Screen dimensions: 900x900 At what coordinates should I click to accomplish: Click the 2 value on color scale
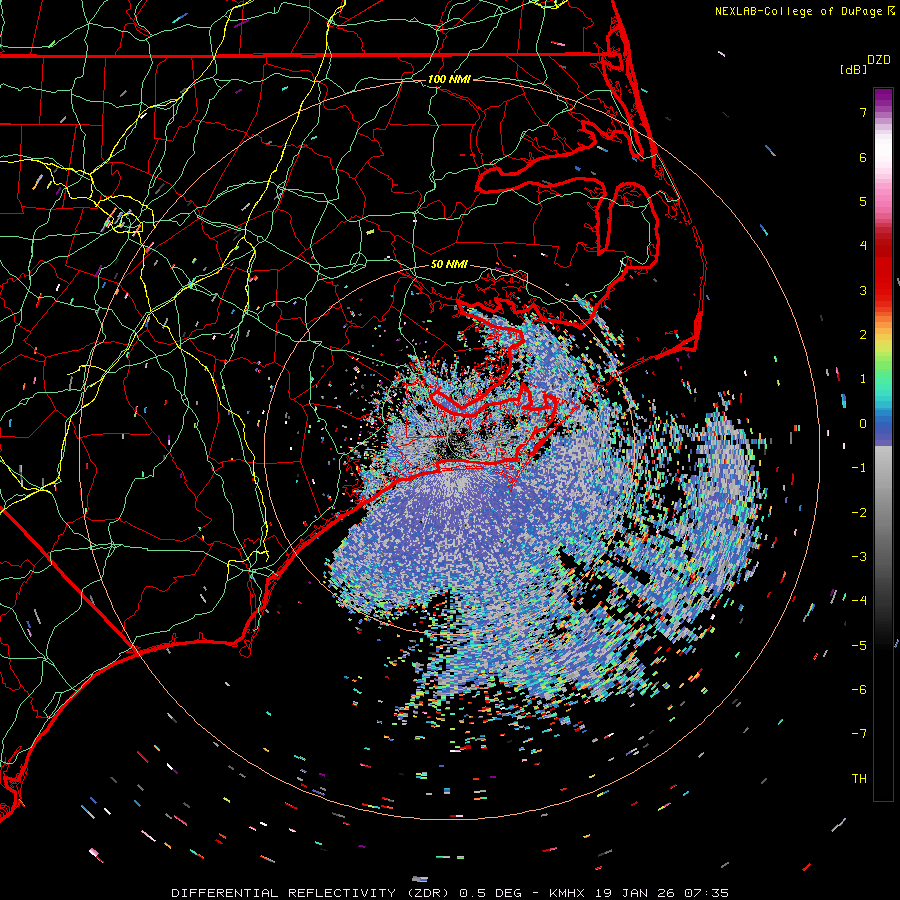pos(863,335)
